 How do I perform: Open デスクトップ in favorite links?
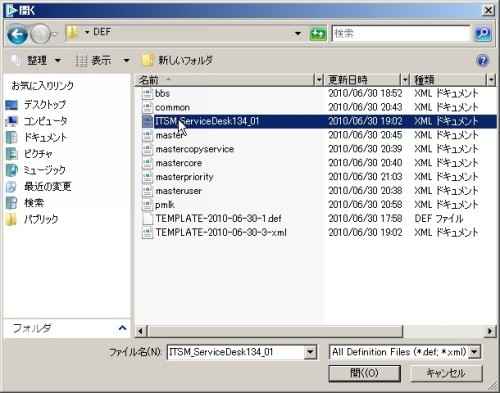coord(45,105)
